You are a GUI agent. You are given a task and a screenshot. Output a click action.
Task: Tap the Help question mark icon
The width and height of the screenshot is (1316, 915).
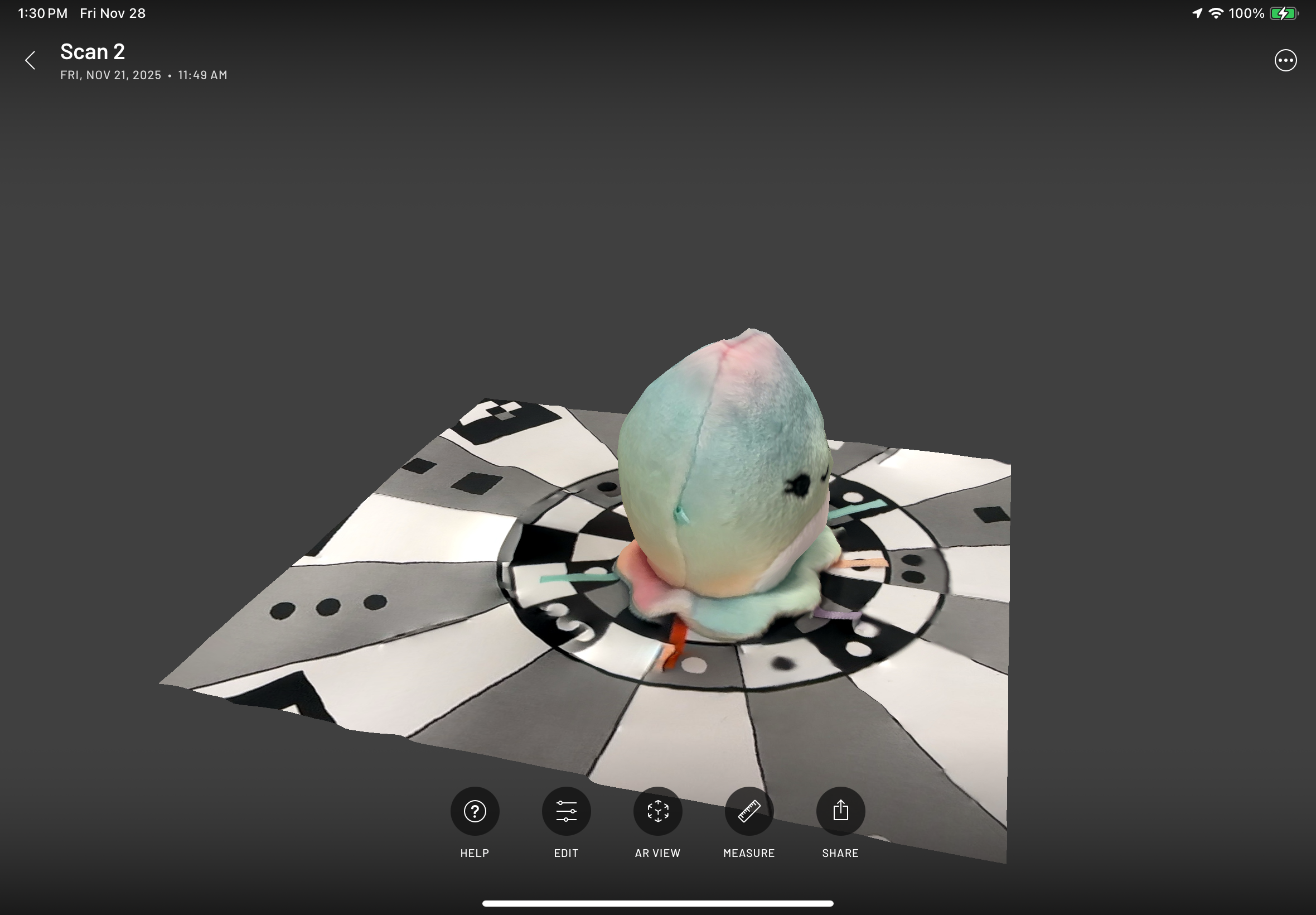(x=475, y=811)
